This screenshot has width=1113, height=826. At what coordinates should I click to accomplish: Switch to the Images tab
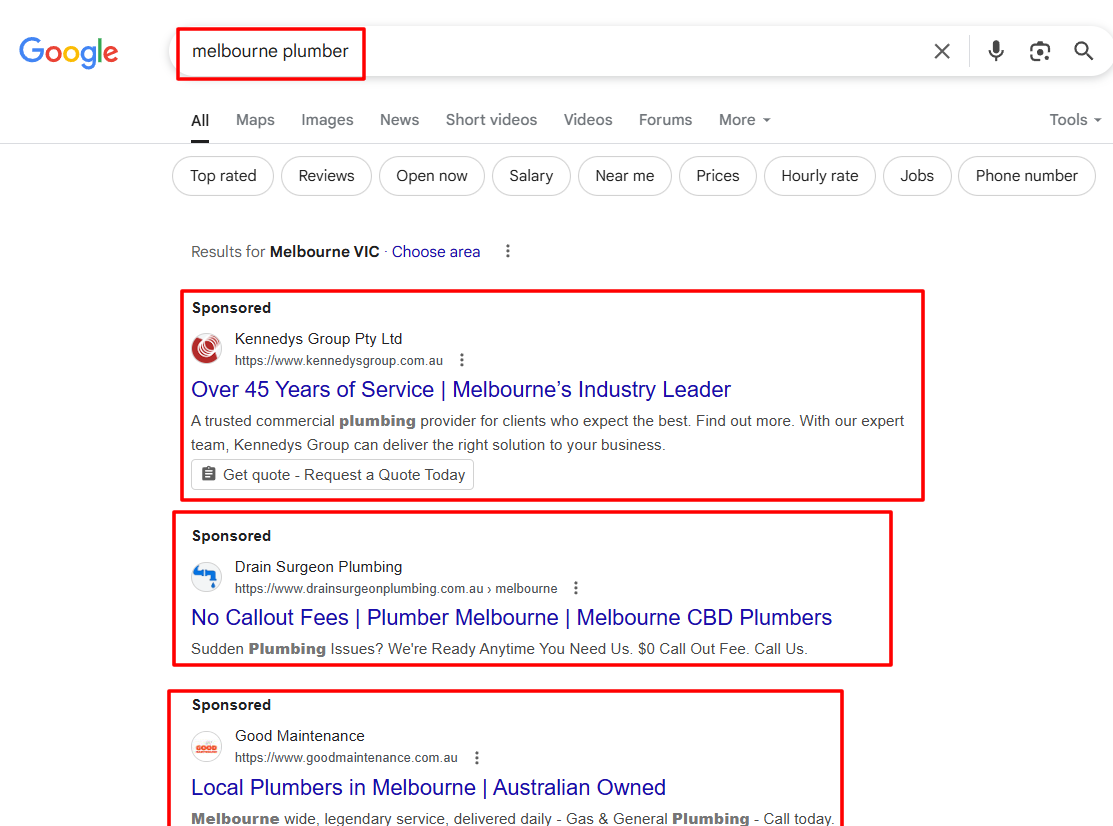point(327,120)
